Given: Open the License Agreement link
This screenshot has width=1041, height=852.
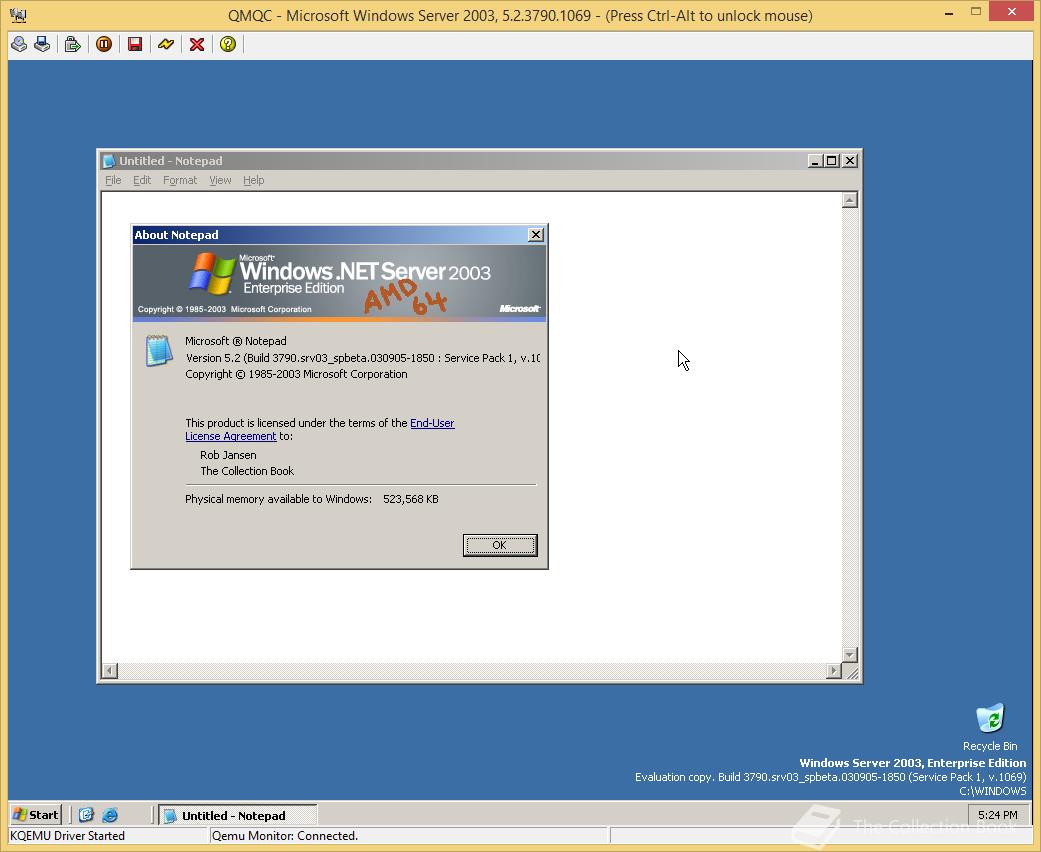Looking at the screenshot, I should 230,436.
